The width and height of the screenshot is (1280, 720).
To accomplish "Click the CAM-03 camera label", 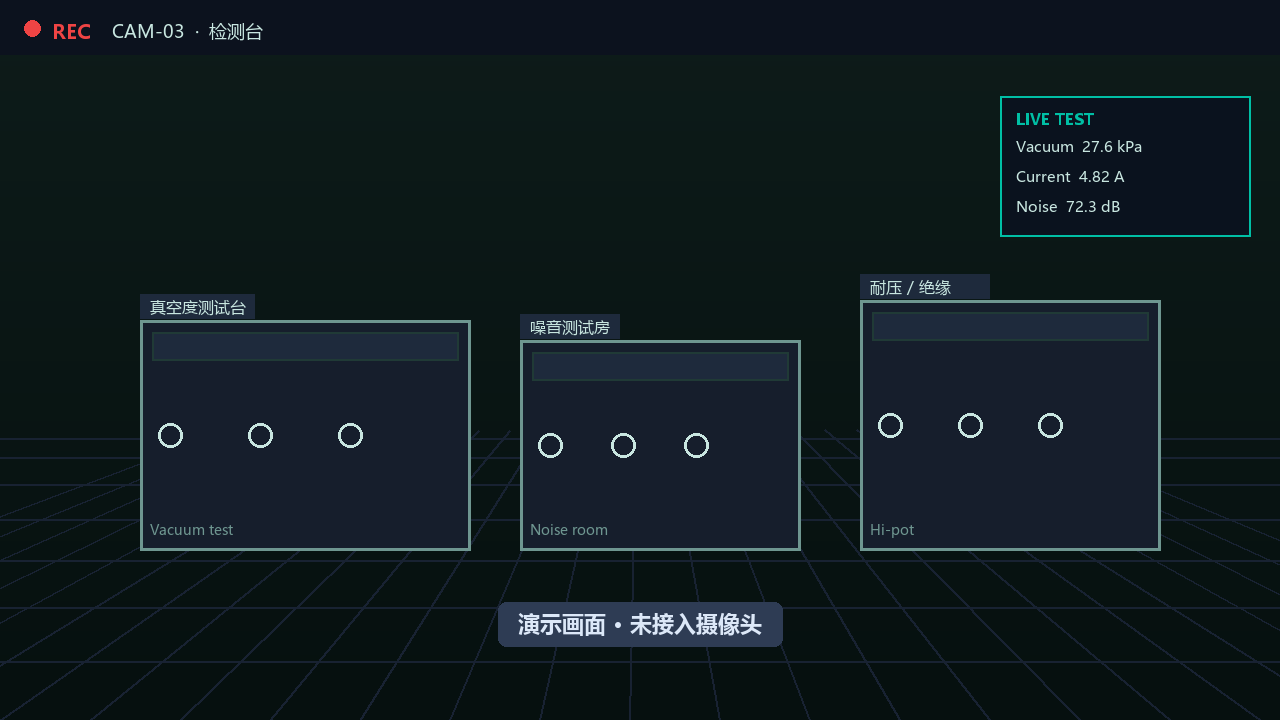I will tap(148, 31).
